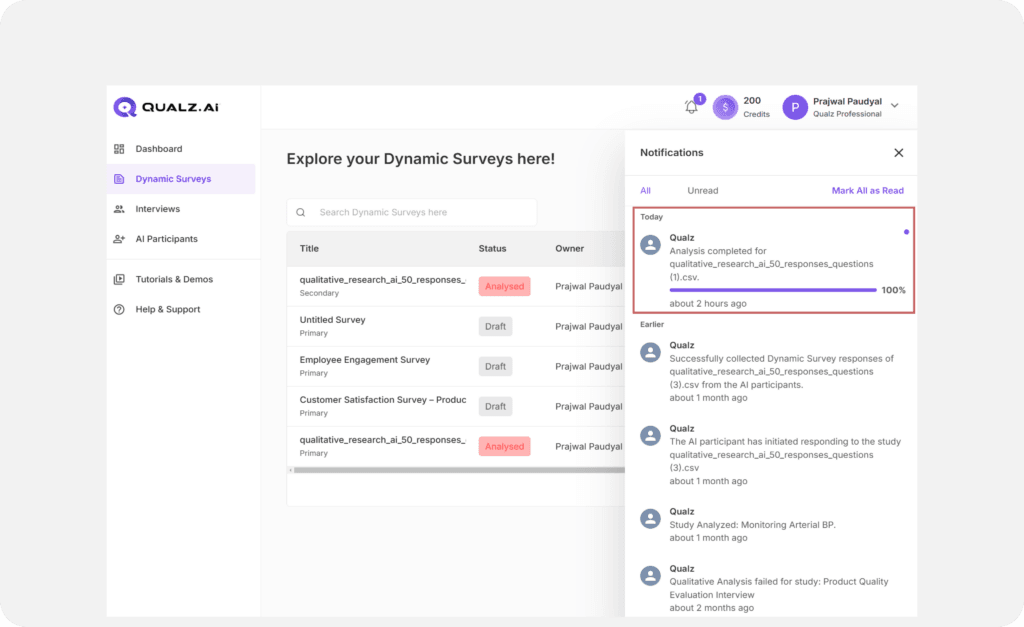Click the analysis completed progress bar

coord(773,290)
